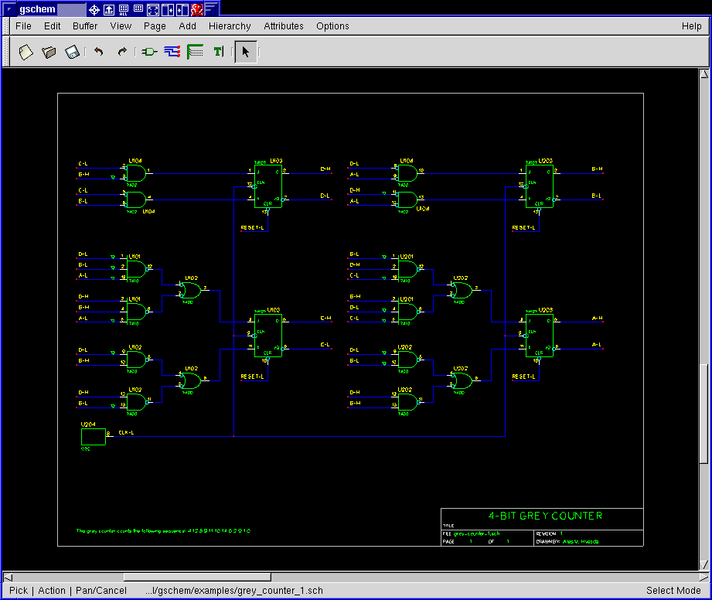Redo the last undone action

point(122,52)
